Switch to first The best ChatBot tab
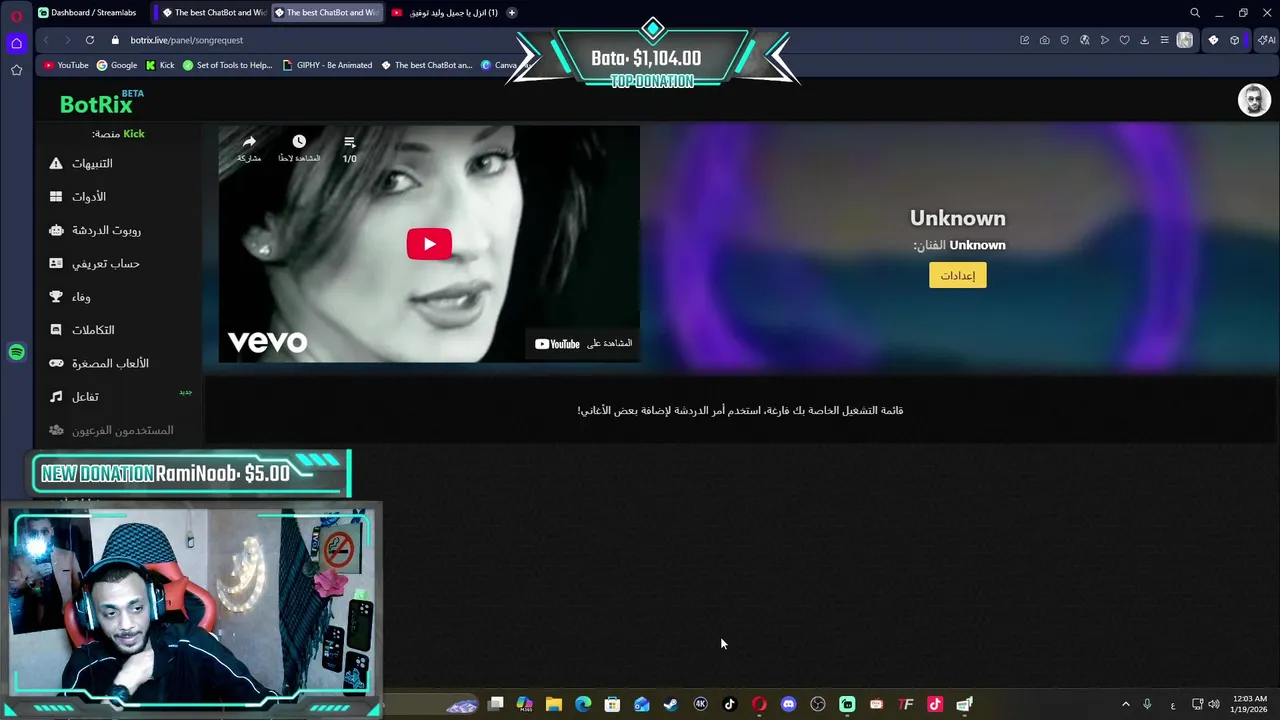The height and width of the screenshot is (720, 1280). pyautogui.click(x=213, y=12)
